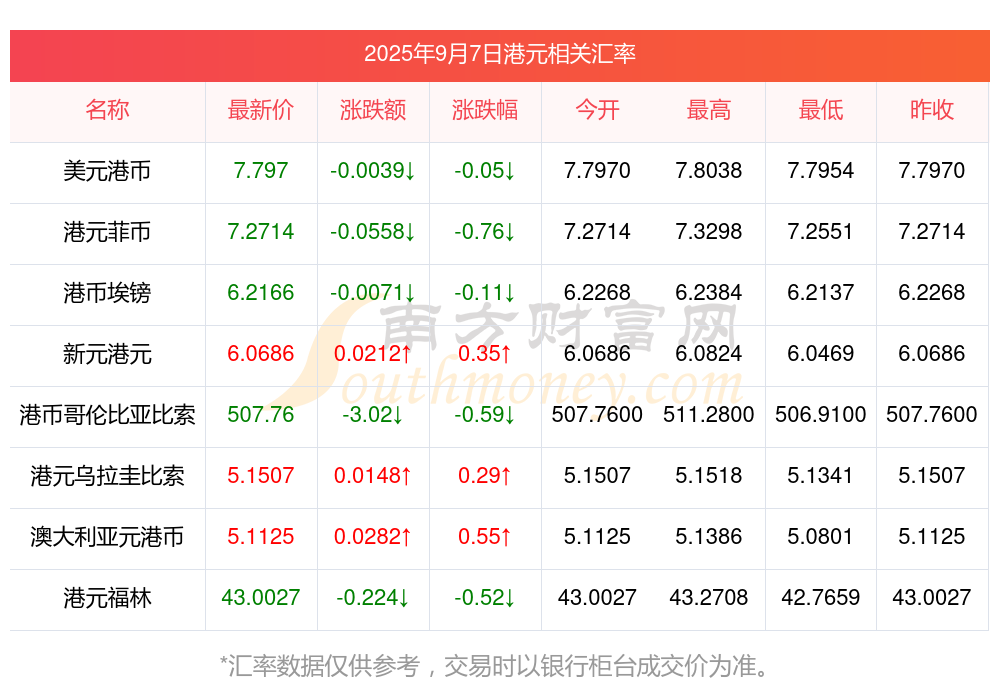Click change amount 0.0282↑
This screenshot has height=698, width=1000.
point(372,536)
